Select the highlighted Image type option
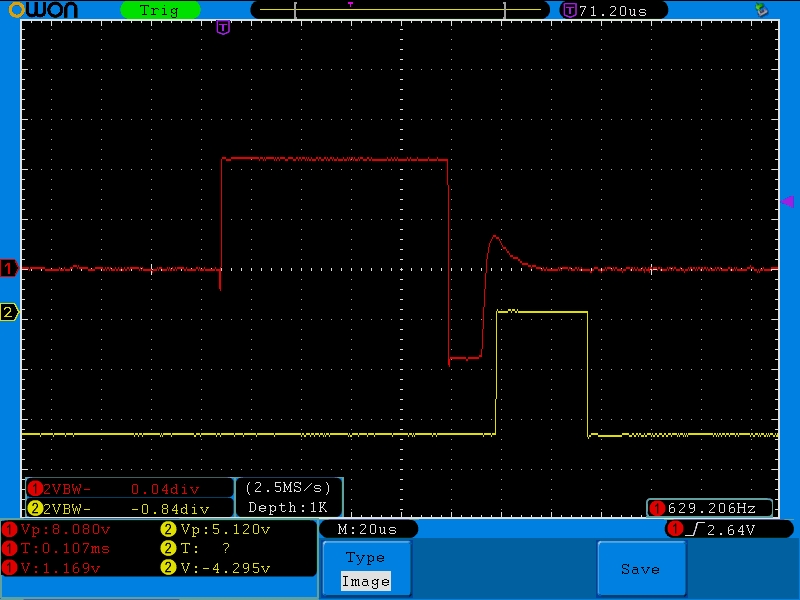800x600 pixels. click(x=365, y=581)
